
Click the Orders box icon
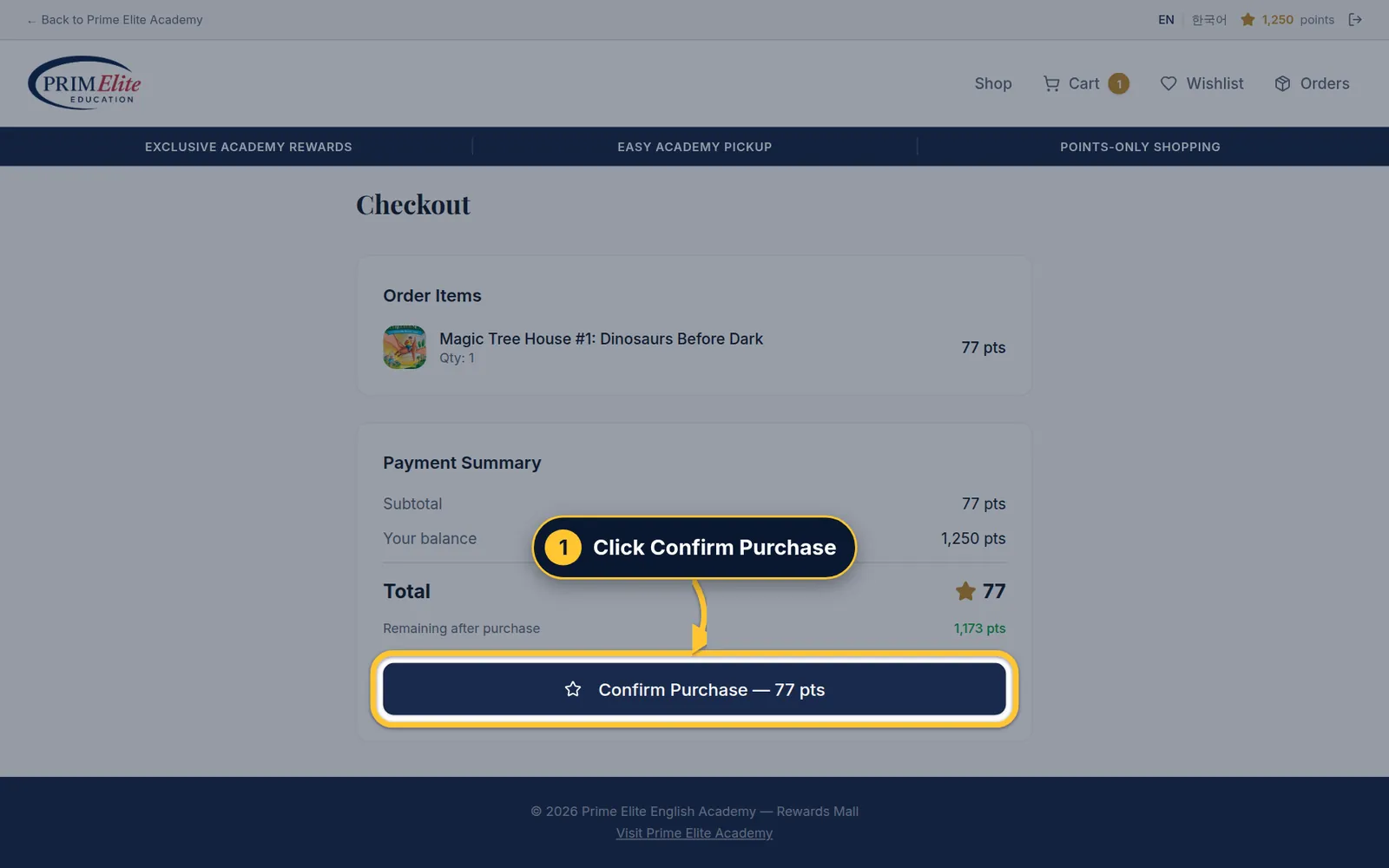[1282, 83]
